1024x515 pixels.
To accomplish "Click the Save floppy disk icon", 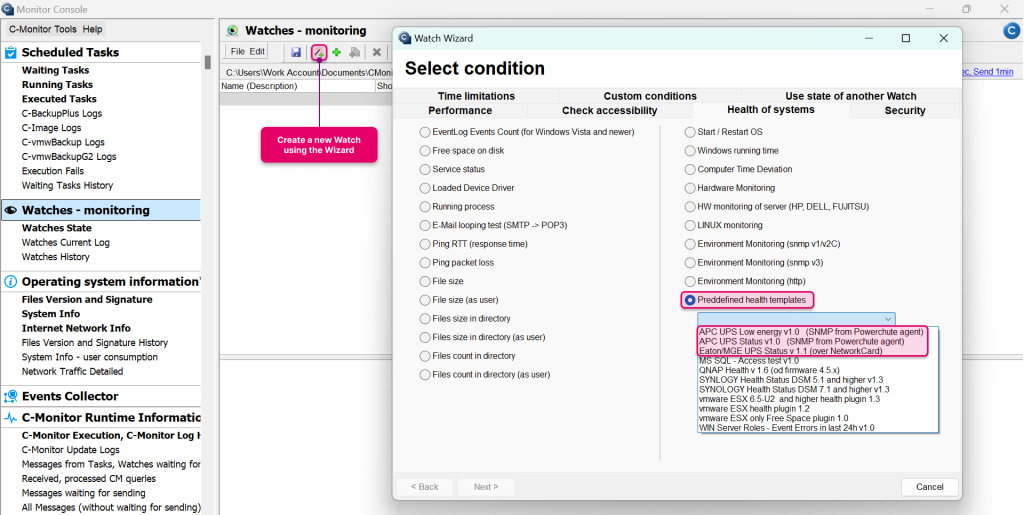I will 296,52.
